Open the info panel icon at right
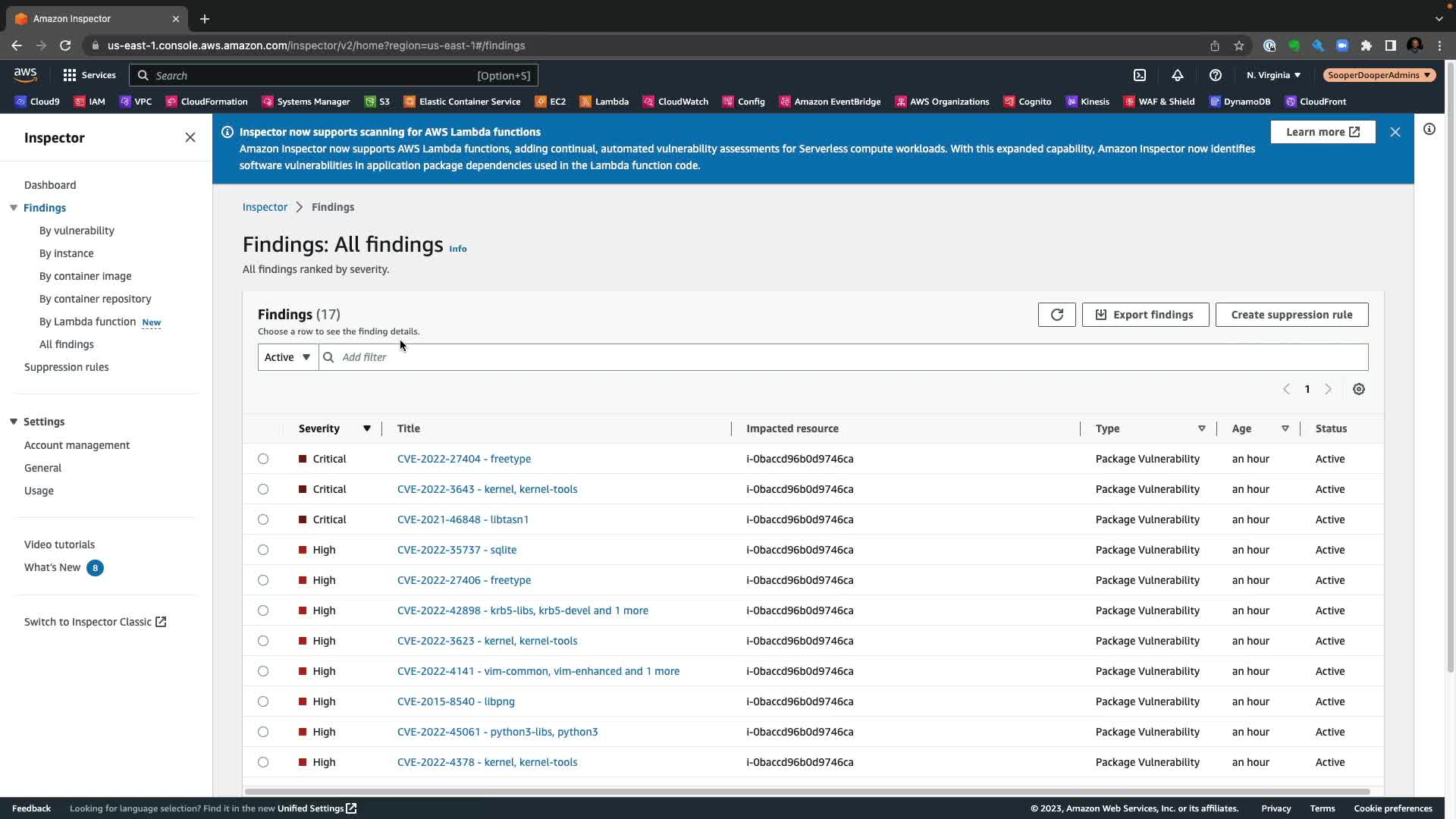The height and width of the screenshot is (819, 1456). coord(1429,130)
